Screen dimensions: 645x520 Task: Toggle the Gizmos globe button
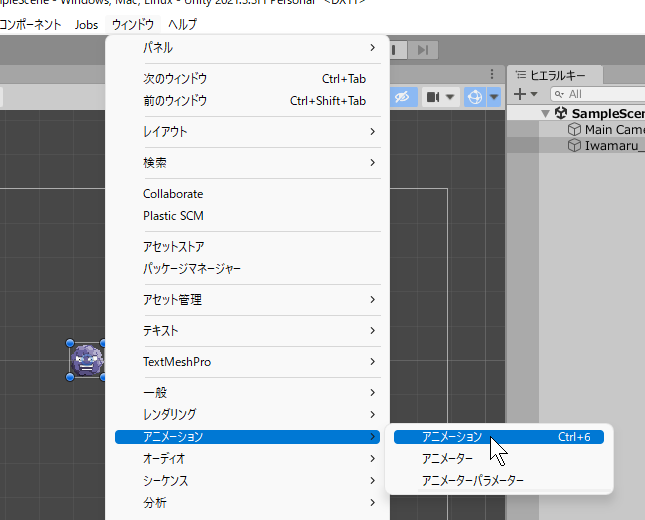(x=475, y=97)
